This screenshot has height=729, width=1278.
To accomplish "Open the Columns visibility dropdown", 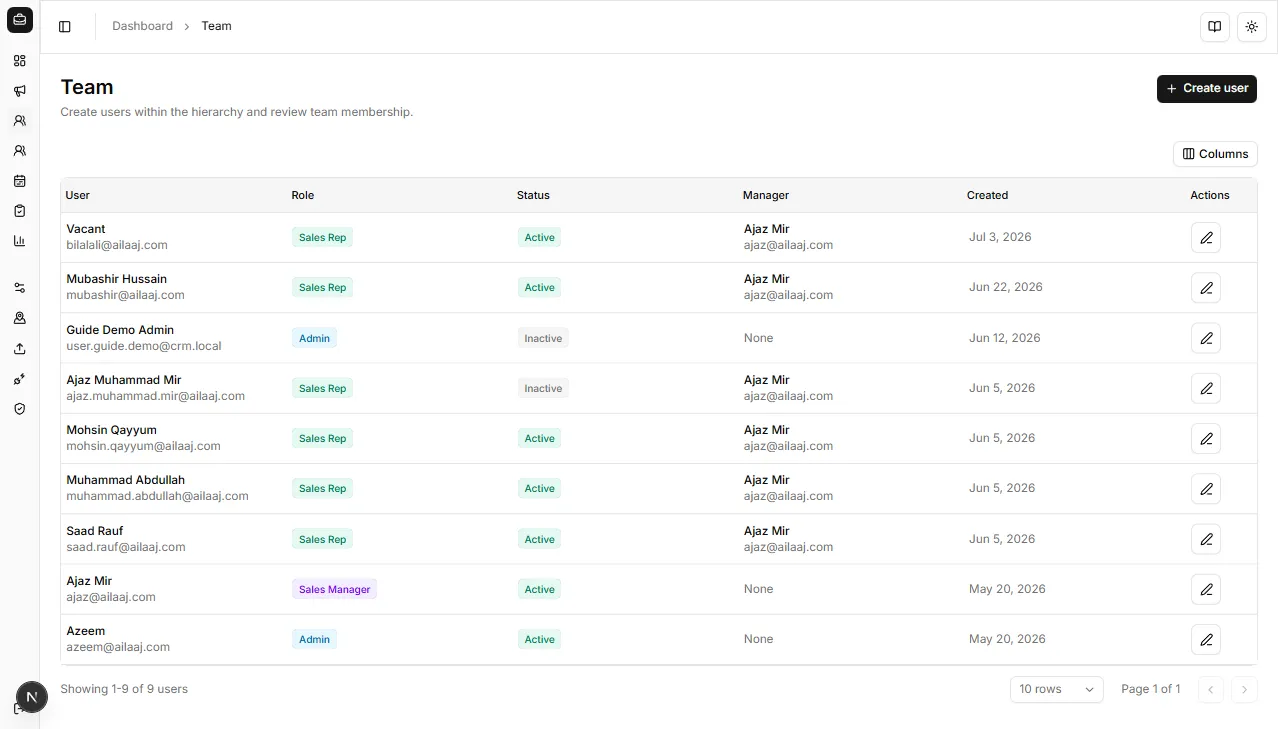I will pos(1215,154).
